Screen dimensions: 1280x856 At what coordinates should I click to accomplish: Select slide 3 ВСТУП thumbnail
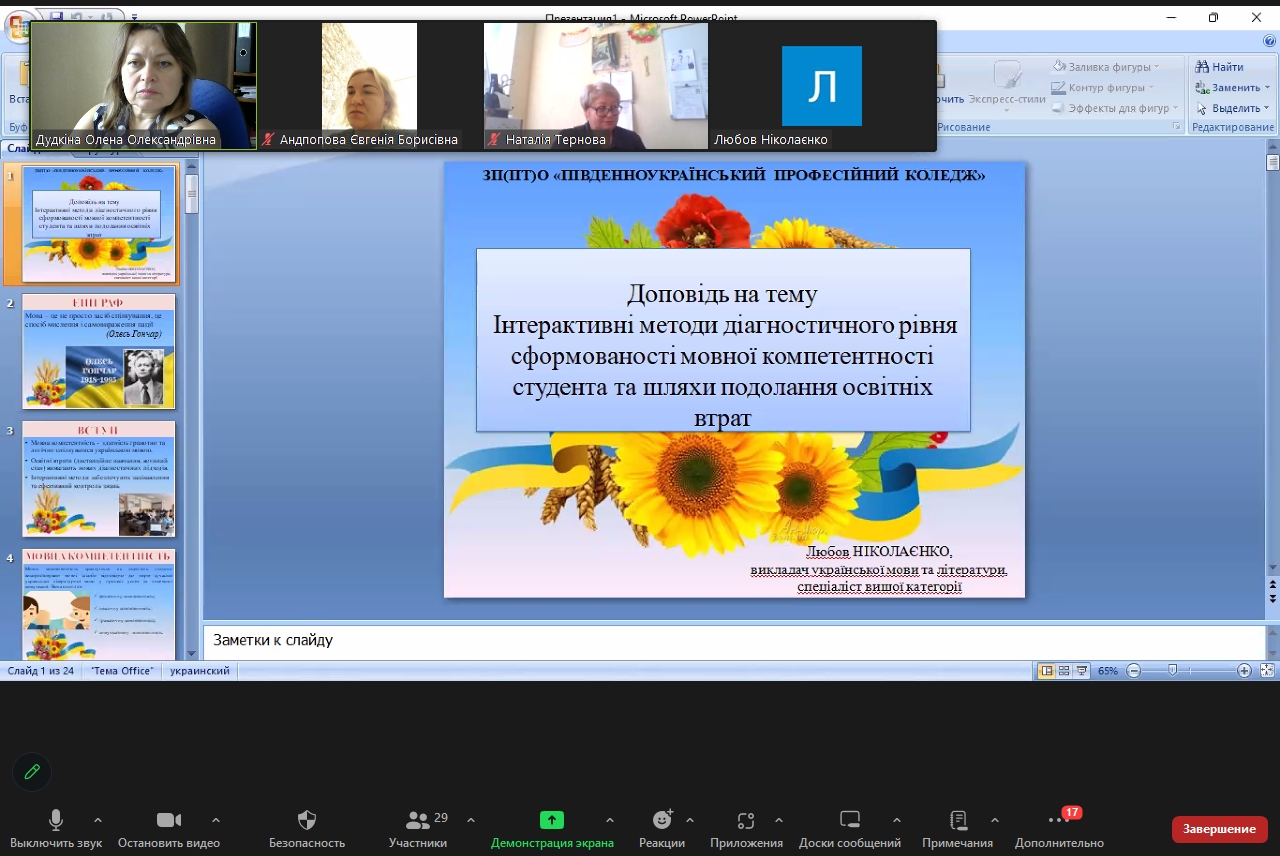click(99, 479)
